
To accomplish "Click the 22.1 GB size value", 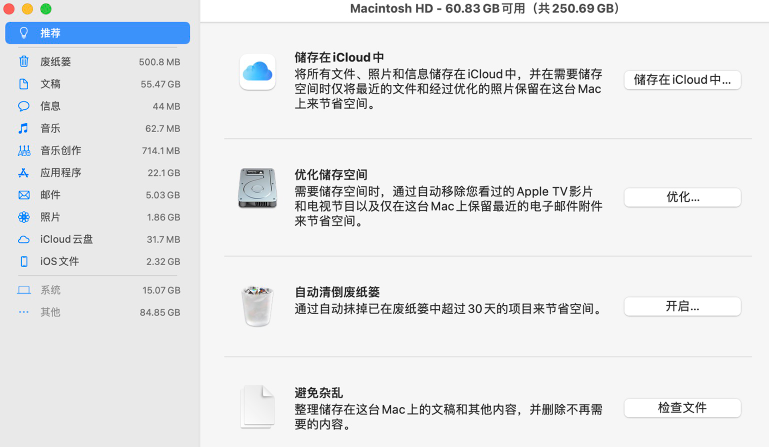I will click(x=164, y=173).
